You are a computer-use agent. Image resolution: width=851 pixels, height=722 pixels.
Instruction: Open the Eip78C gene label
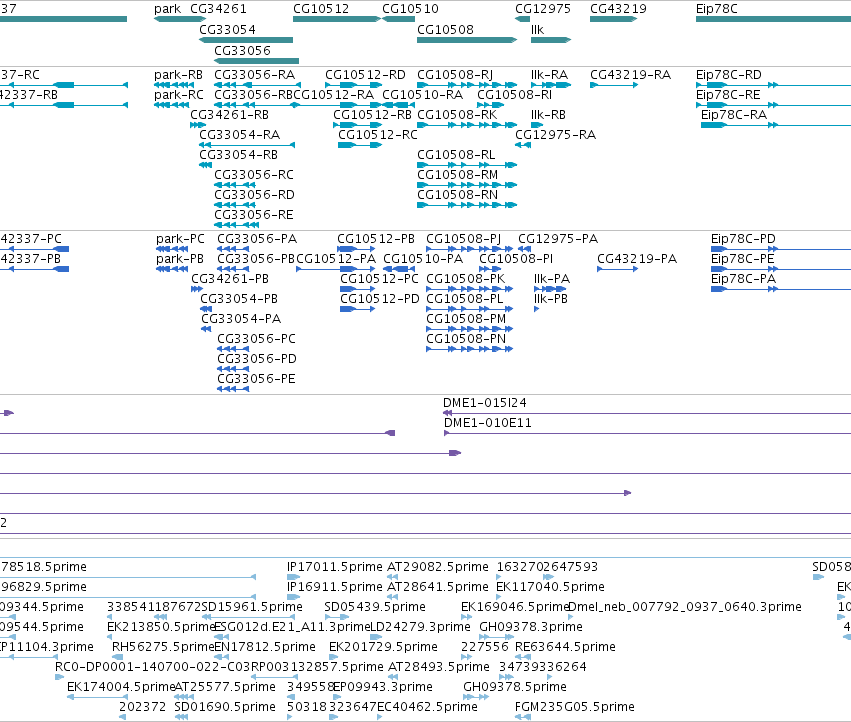point(716,9)
